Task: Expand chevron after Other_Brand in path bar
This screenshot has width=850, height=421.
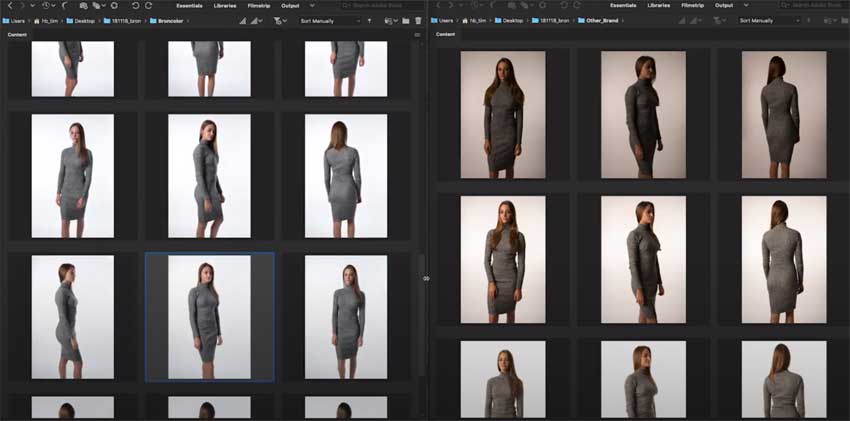Action: (x=623, y=21)
